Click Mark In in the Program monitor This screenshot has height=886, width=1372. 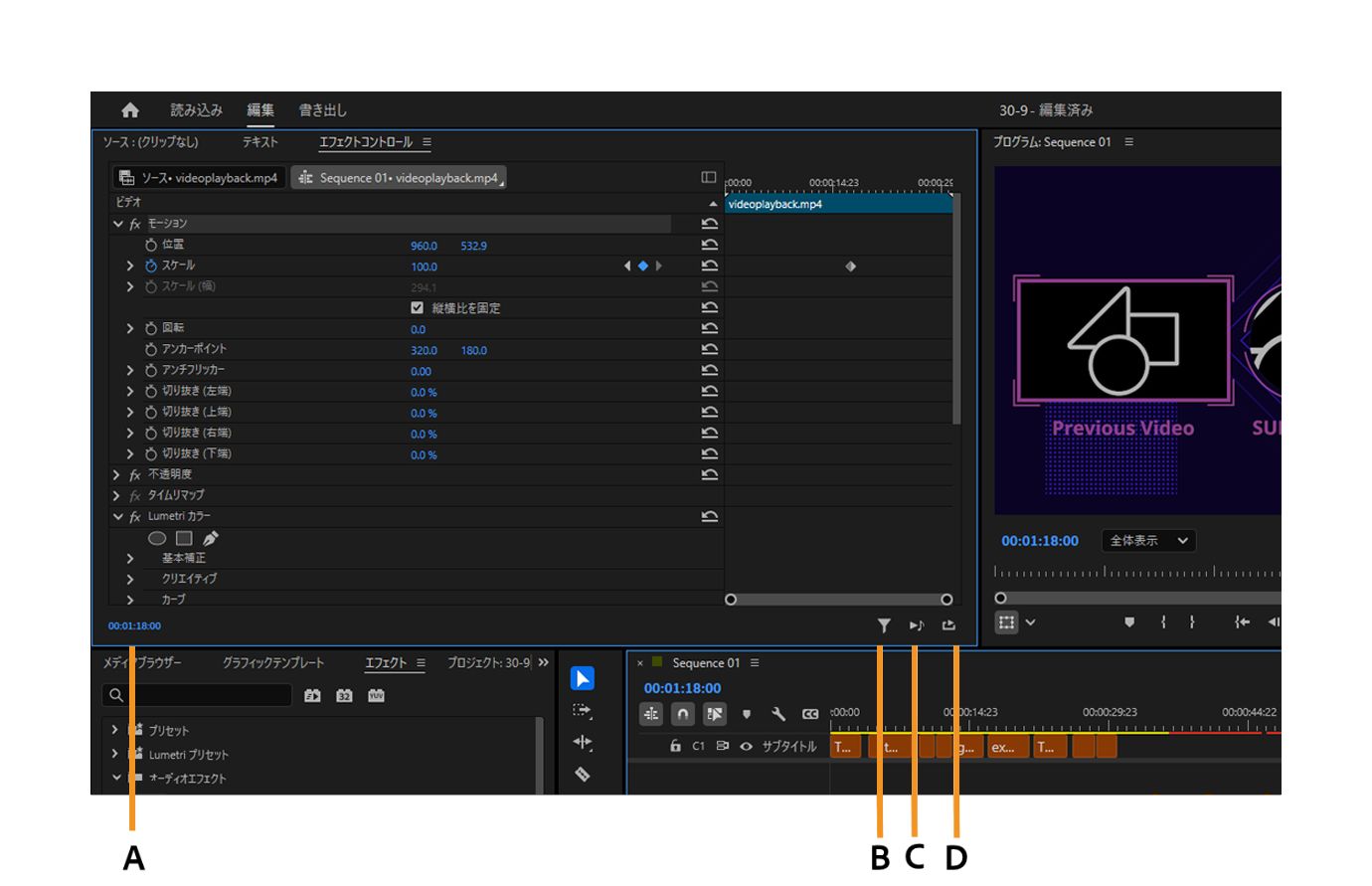tap(1161, 622)
